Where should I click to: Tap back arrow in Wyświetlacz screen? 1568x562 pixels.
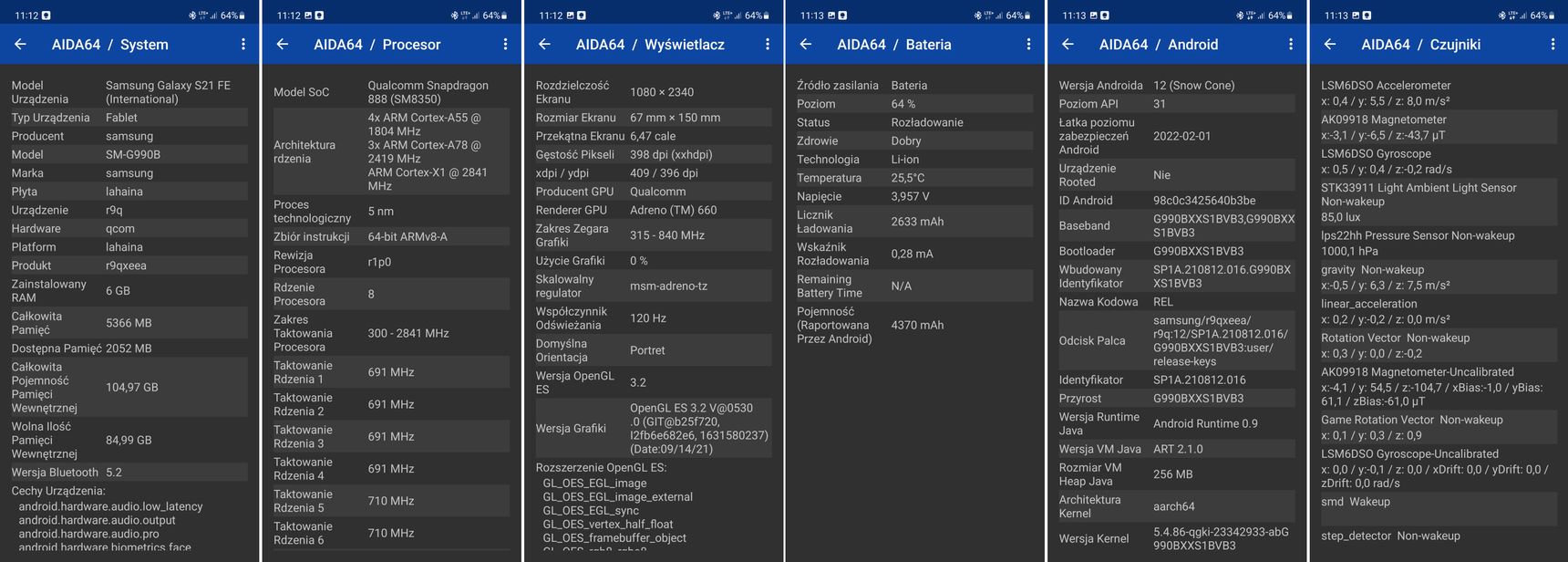(544, 44)
